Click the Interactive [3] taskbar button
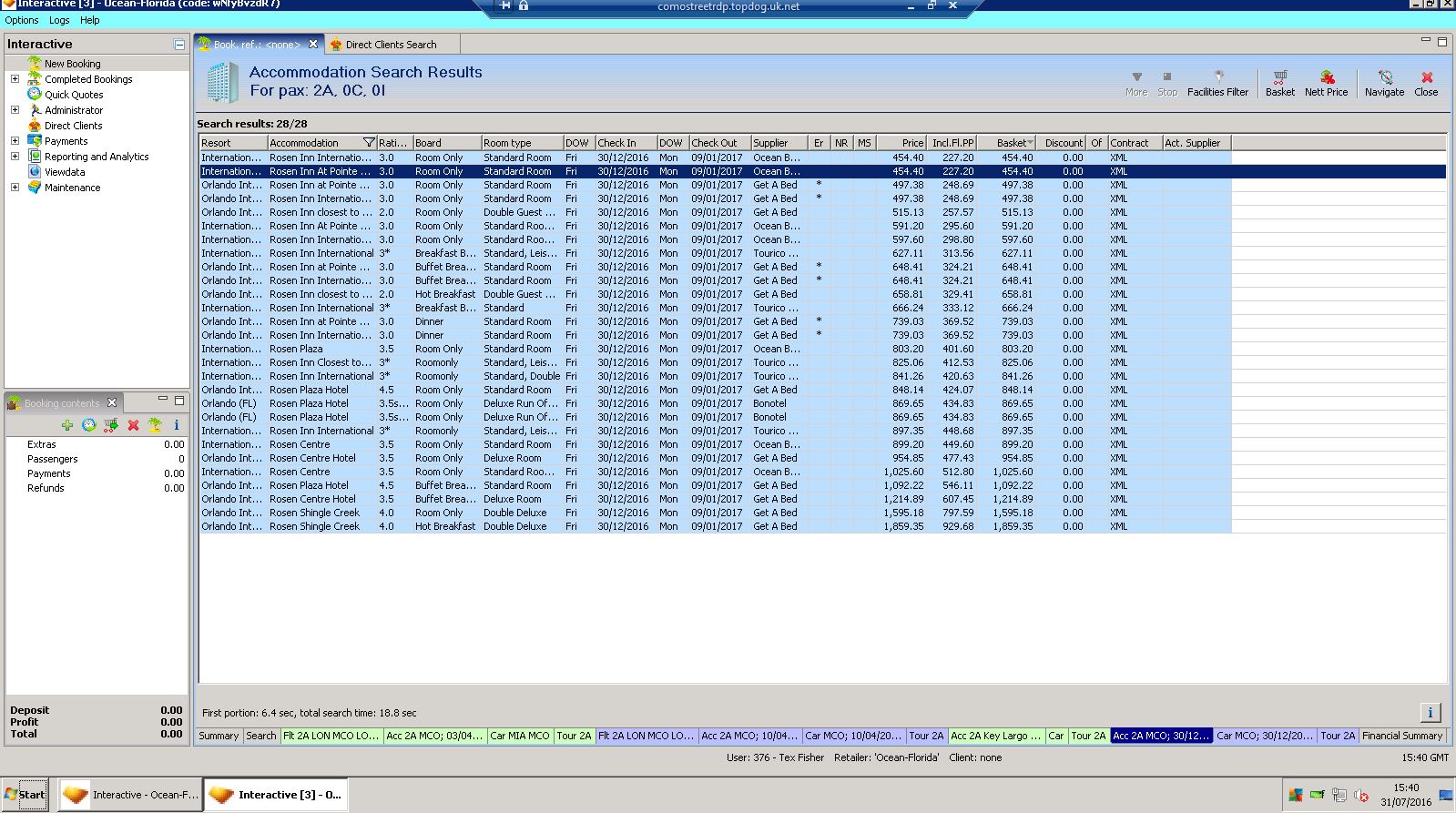Image resolution: width=1456 pixels, height=813 pixels. 276,794
